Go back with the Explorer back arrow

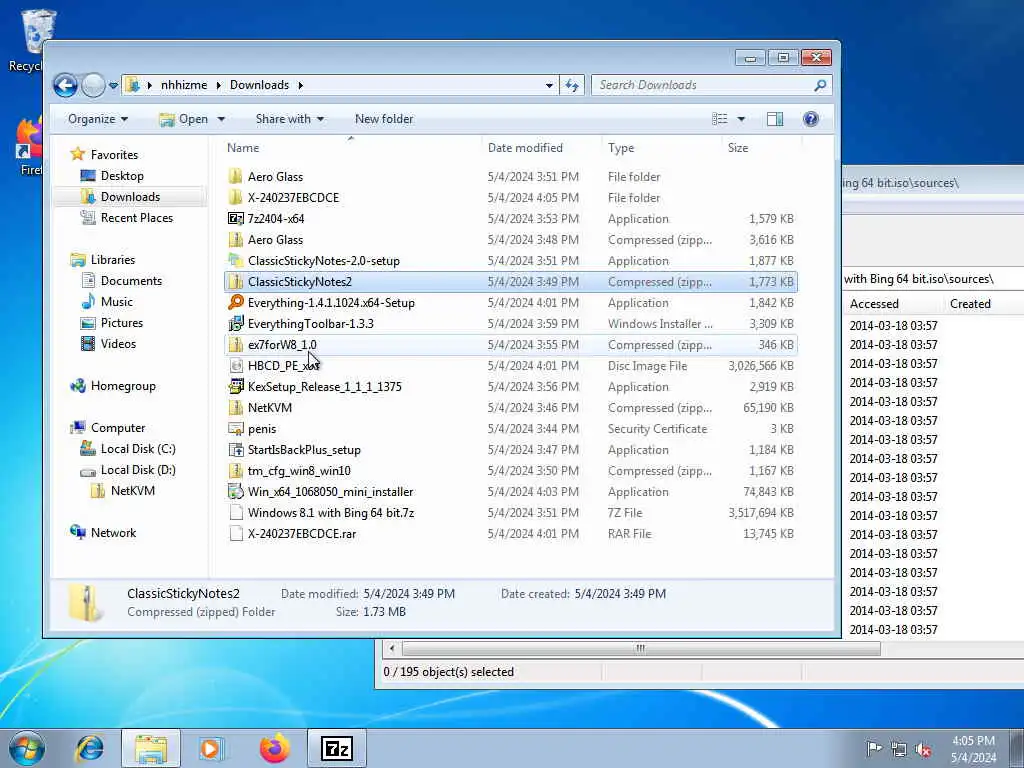pyautogui.click(x=65, y=85)
